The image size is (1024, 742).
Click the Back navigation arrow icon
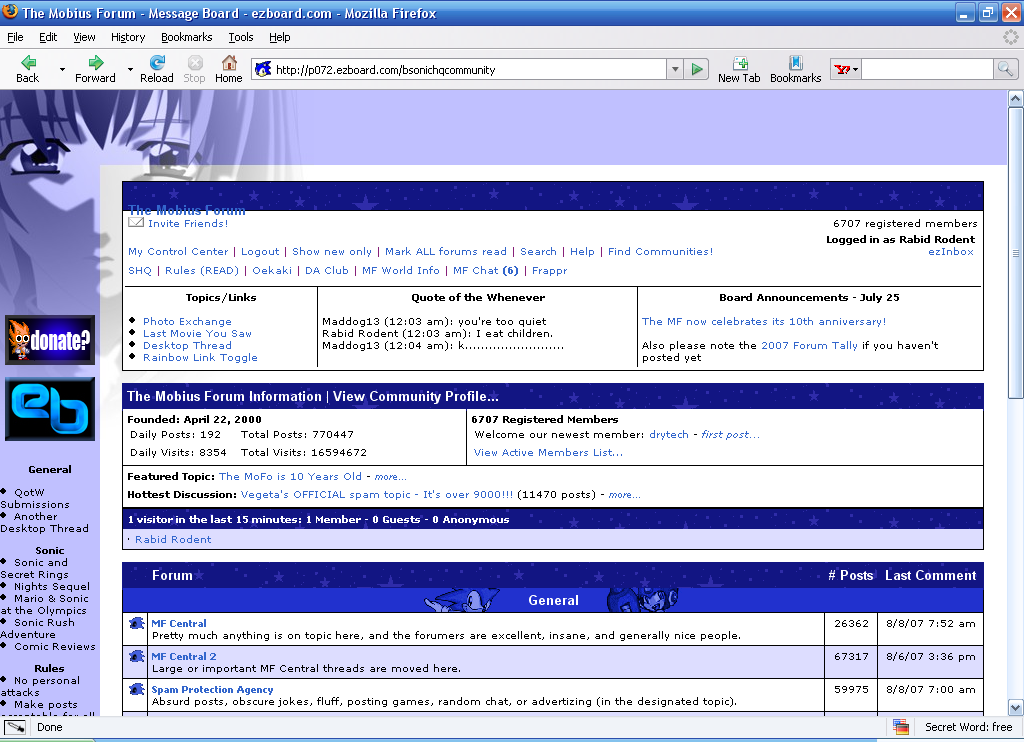coord(28,63)
